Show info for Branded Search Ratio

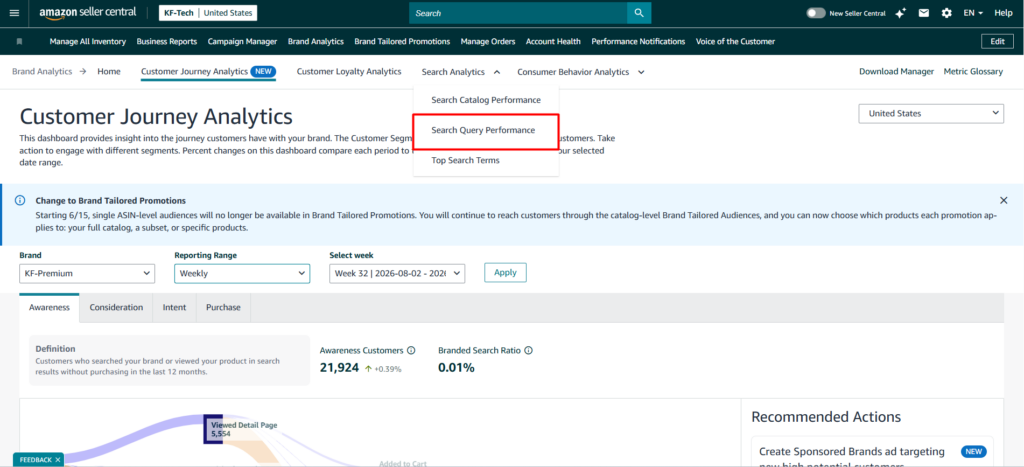[x=528, y=351]
